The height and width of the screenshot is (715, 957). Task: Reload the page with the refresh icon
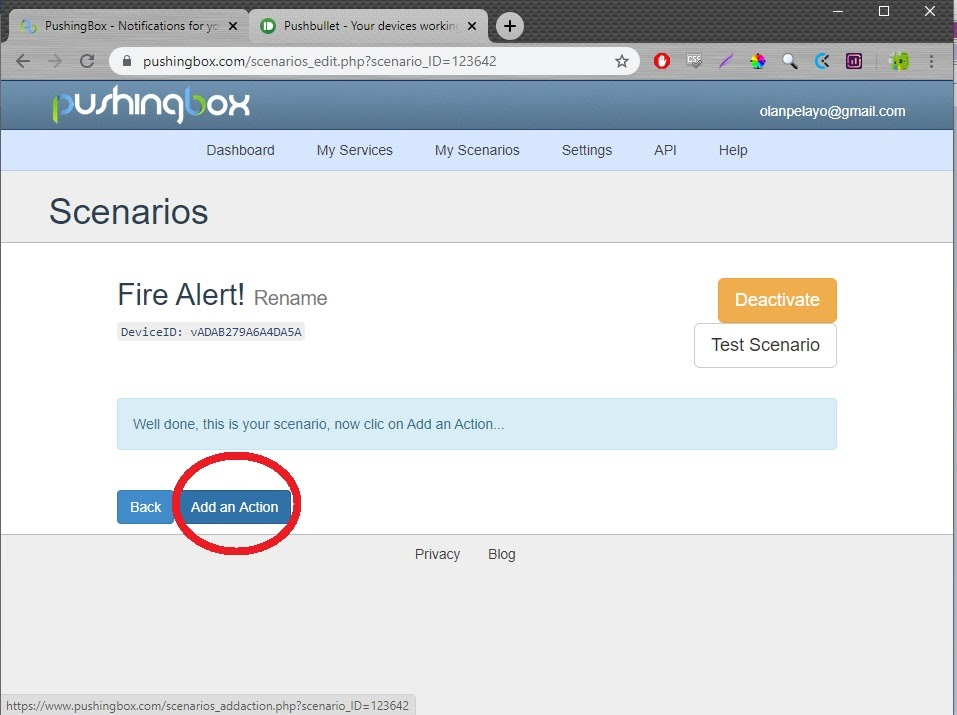(87, 61)
